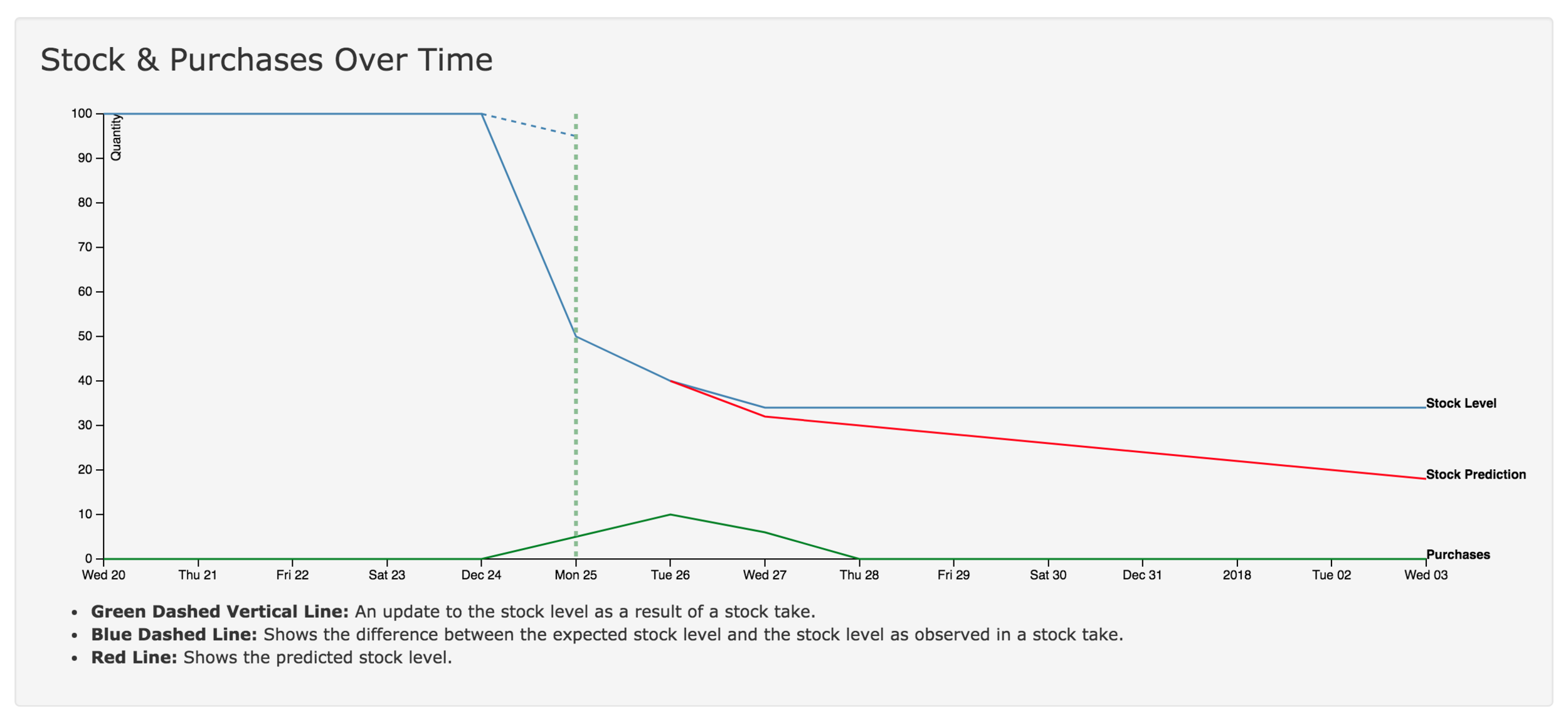Click the Red Line legend entry
Screen dimensions: 1568x725
272,657
